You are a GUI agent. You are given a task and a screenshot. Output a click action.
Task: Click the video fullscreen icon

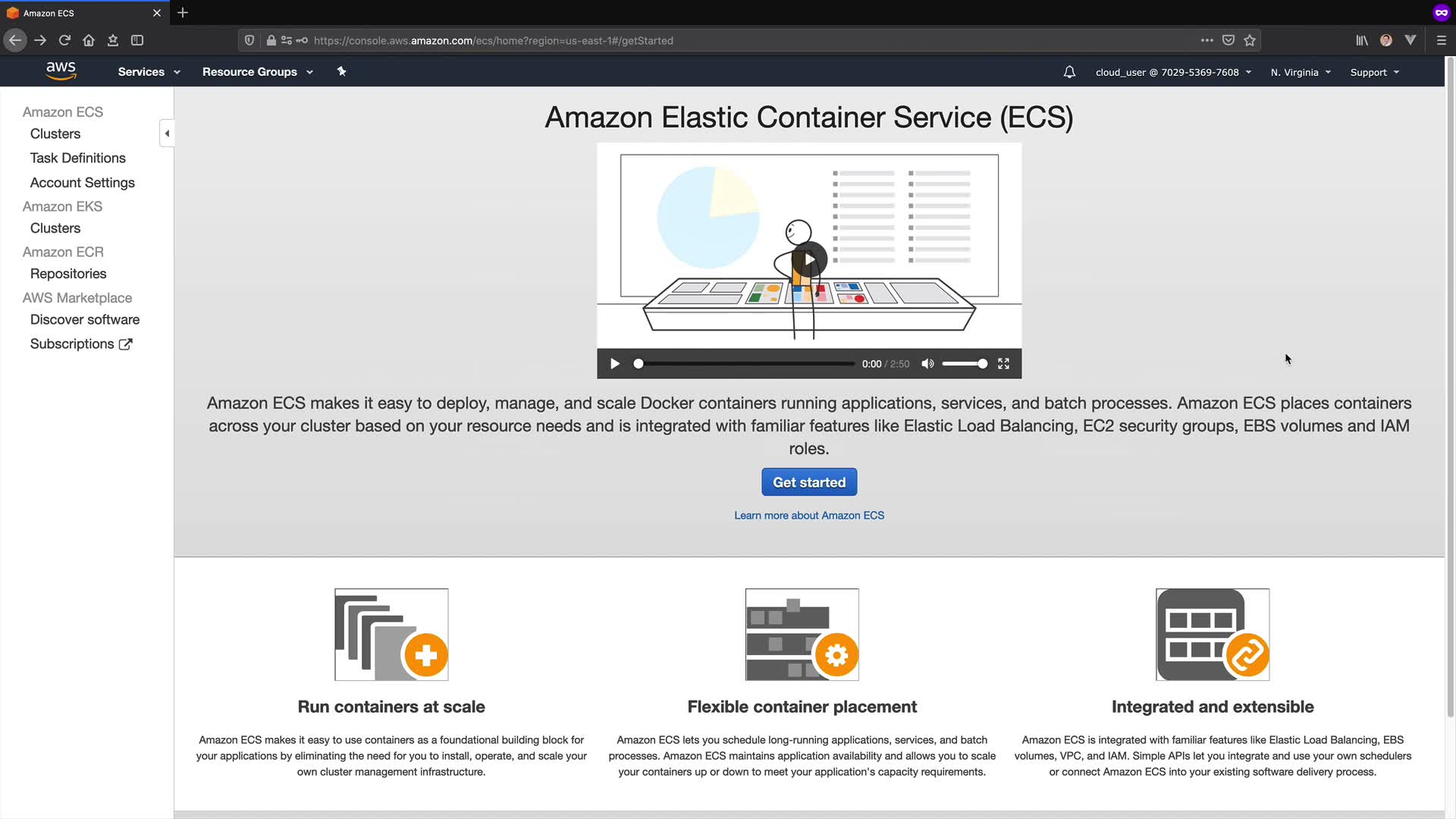(1003, 364)
